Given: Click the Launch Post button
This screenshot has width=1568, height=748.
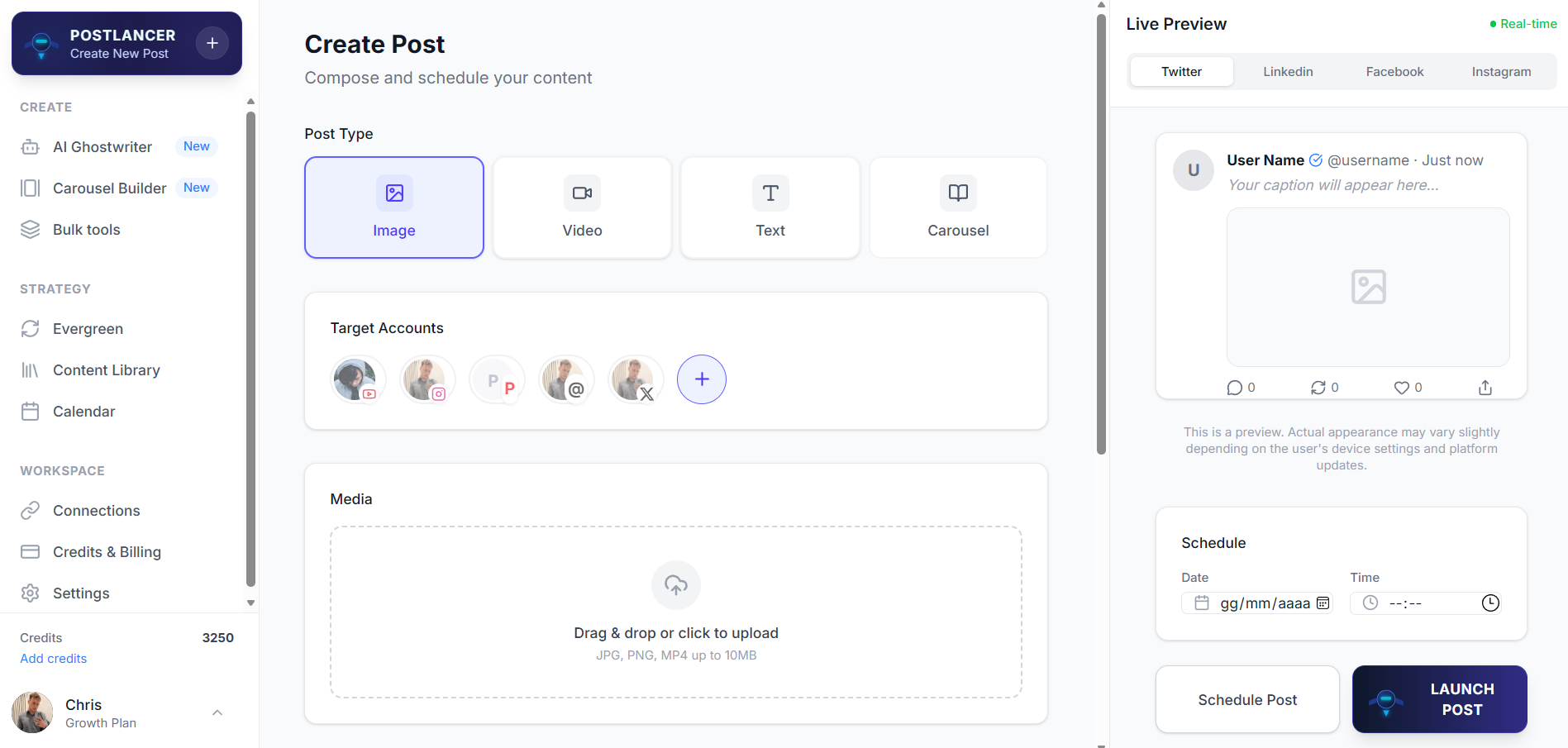Looking at the screenshot, I should click(x=1439, y=699).
